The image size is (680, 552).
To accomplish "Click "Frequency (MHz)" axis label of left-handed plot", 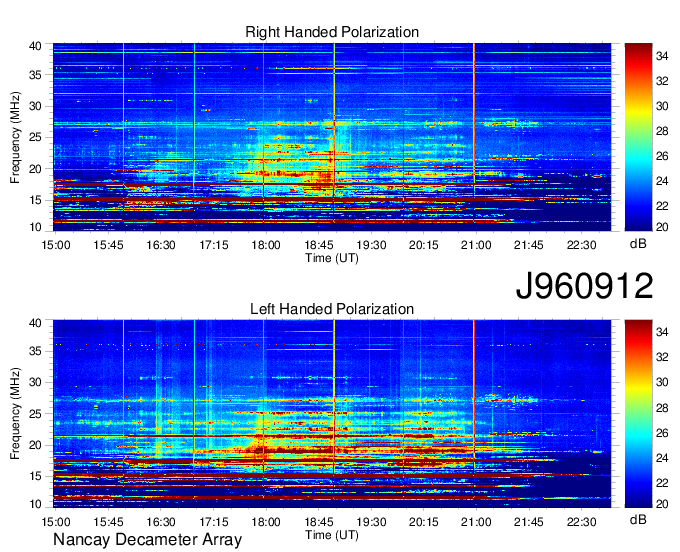I will point(15,414).
